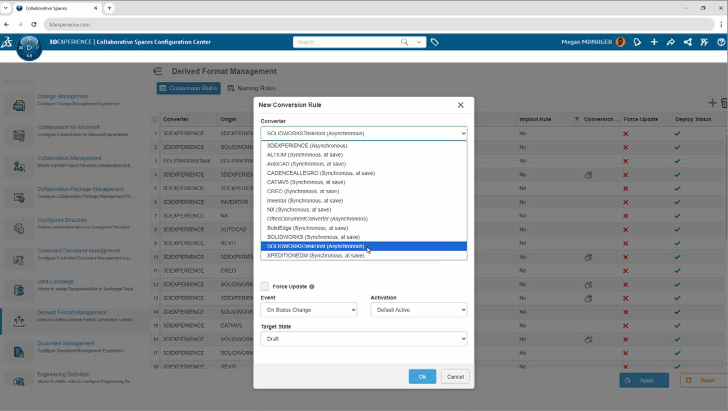
Task: Open the Implicit Rule column filter icon
Action: tap(577, 119)
